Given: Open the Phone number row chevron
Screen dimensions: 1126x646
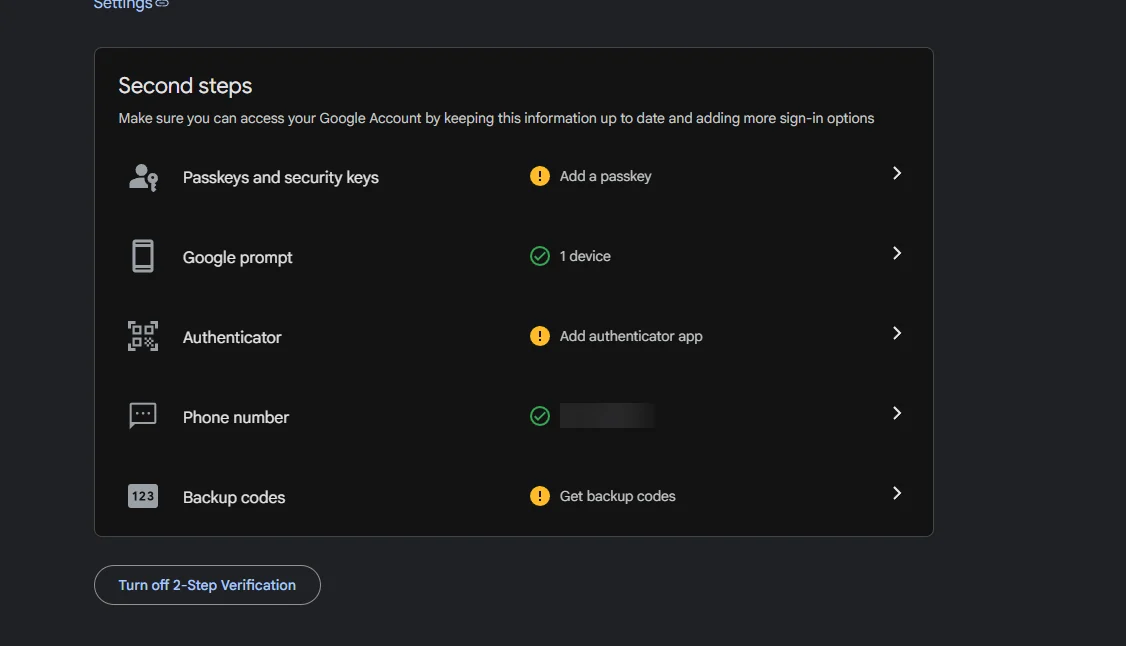Looking at the screenshot, I should [x=897, y=413].
